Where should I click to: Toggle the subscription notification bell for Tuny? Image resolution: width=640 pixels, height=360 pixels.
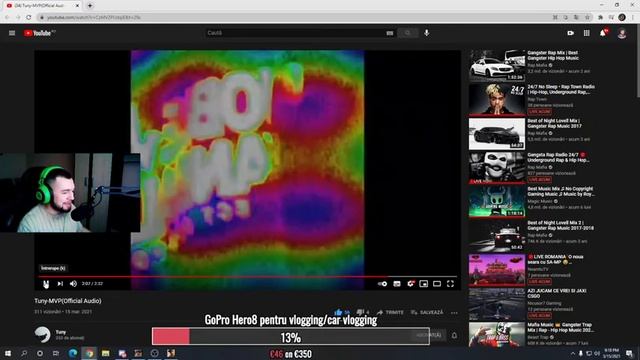point(454,336)
